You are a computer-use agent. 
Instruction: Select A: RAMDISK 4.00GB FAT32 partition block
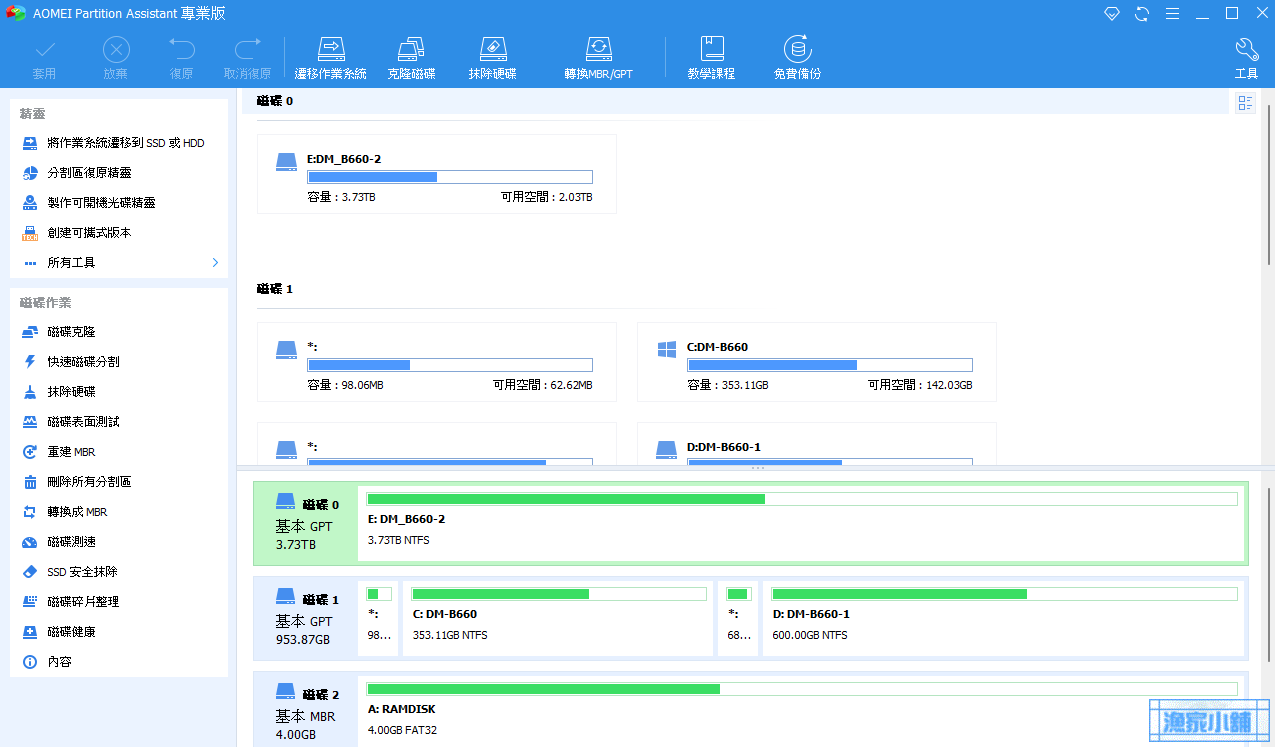click(802, 712)
